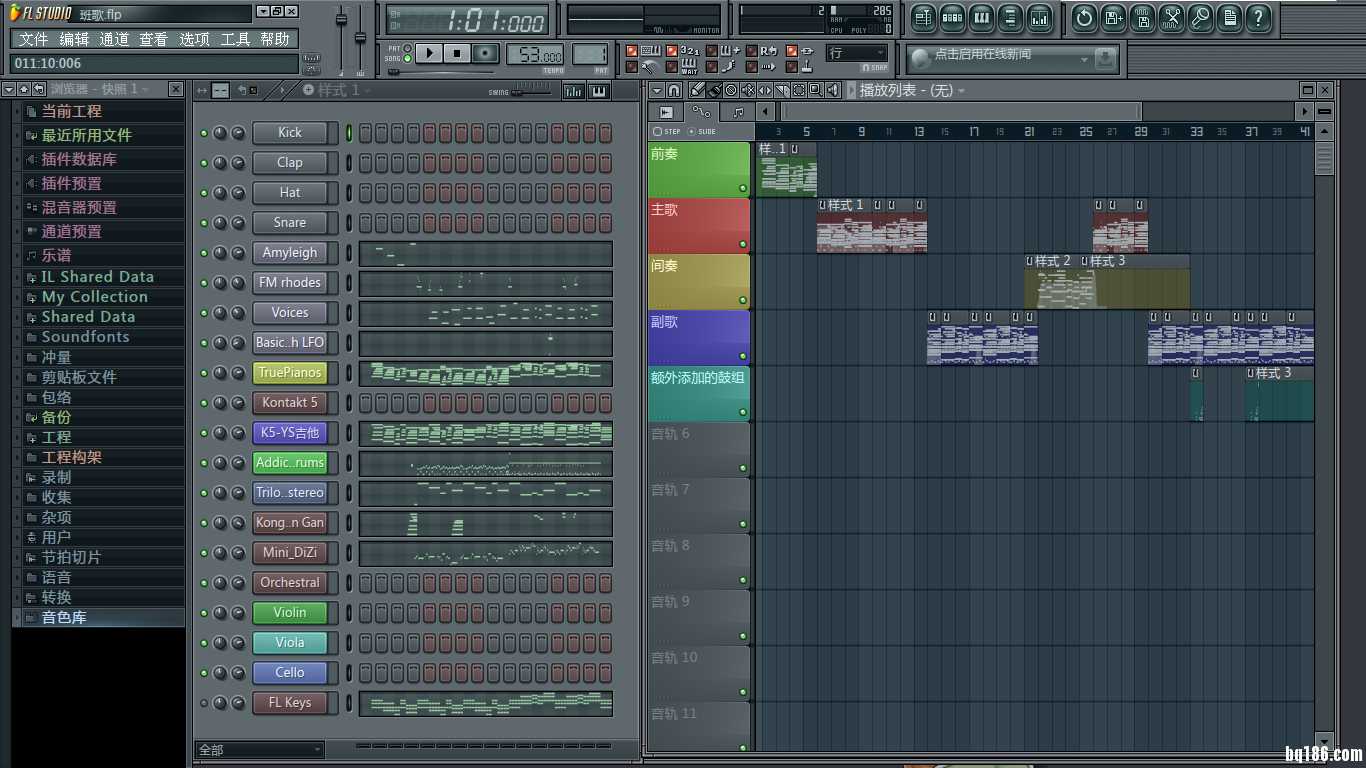Open the 查看 menu
This screenshot has height=768, width=1366.
154,39
